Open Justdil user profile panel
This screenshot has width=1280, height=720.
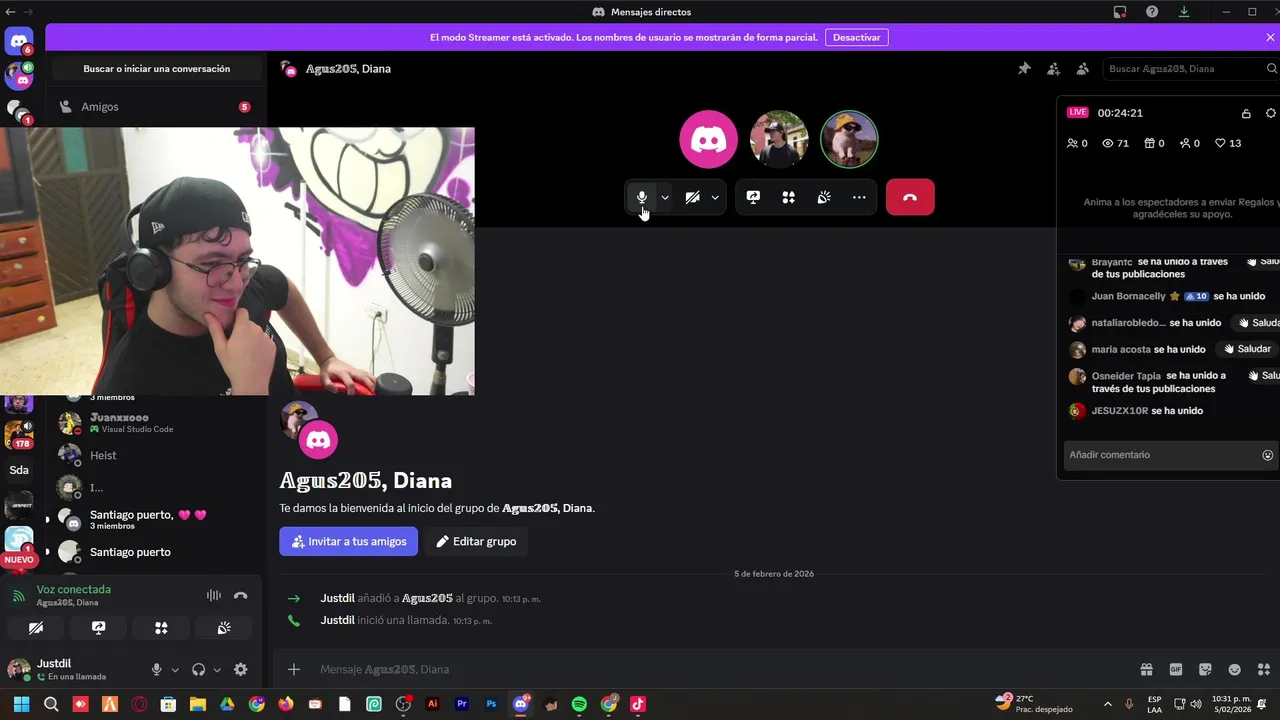[x=73, y=669]
